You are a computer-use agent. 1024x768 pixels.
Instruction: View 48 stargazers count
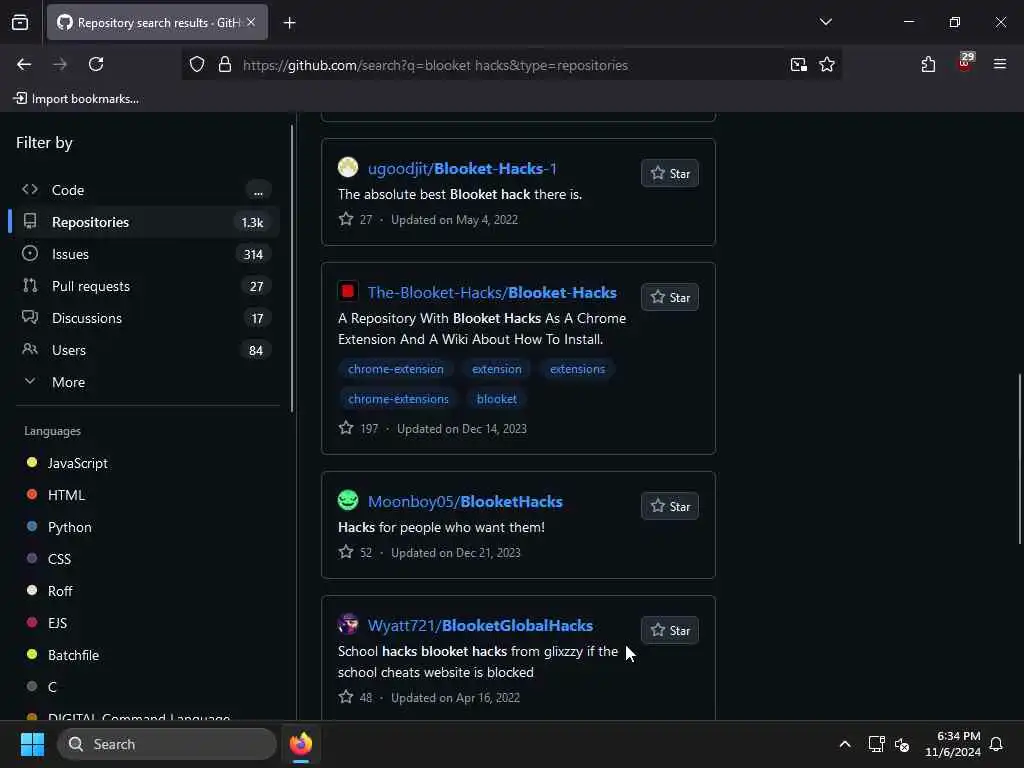[355, 697]
